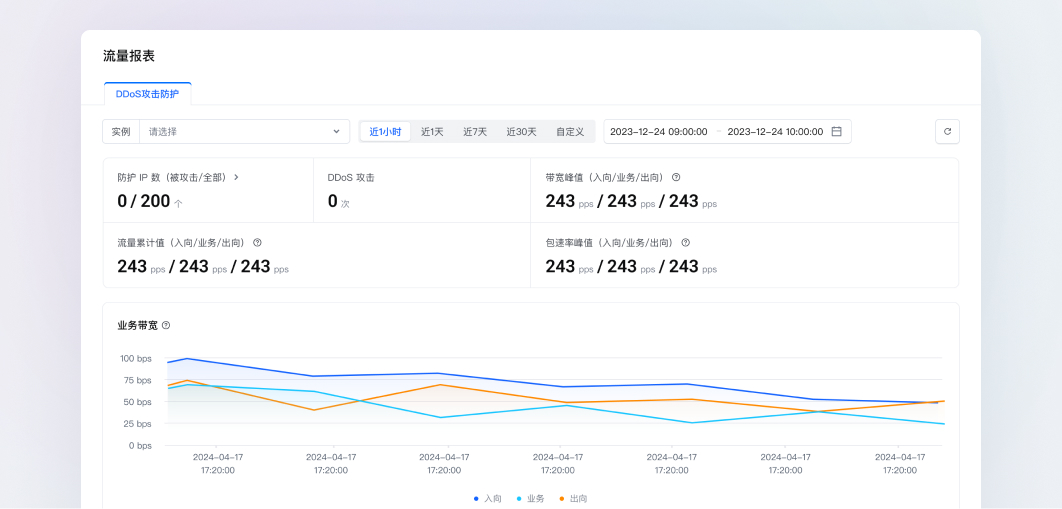Open the DDoS攻击防护 tab
1062x509 pixels.
click(147, 94)
